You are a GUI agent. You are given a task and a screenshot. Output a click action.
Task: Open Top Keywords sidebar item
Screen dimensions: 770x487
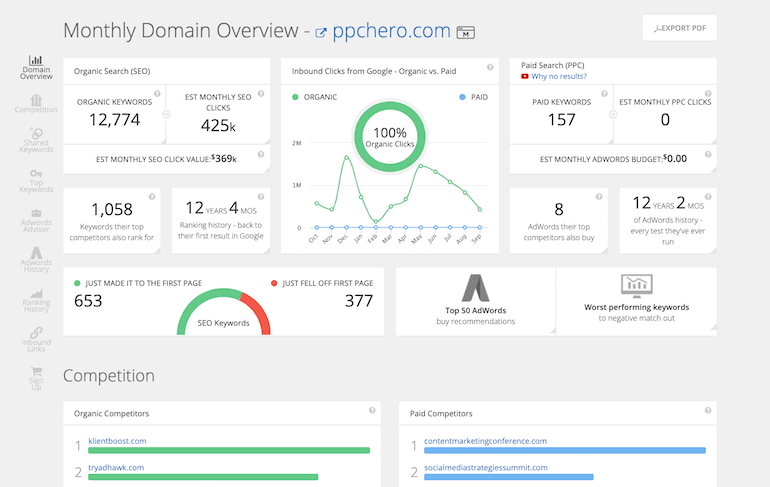[x=36, y=181]
